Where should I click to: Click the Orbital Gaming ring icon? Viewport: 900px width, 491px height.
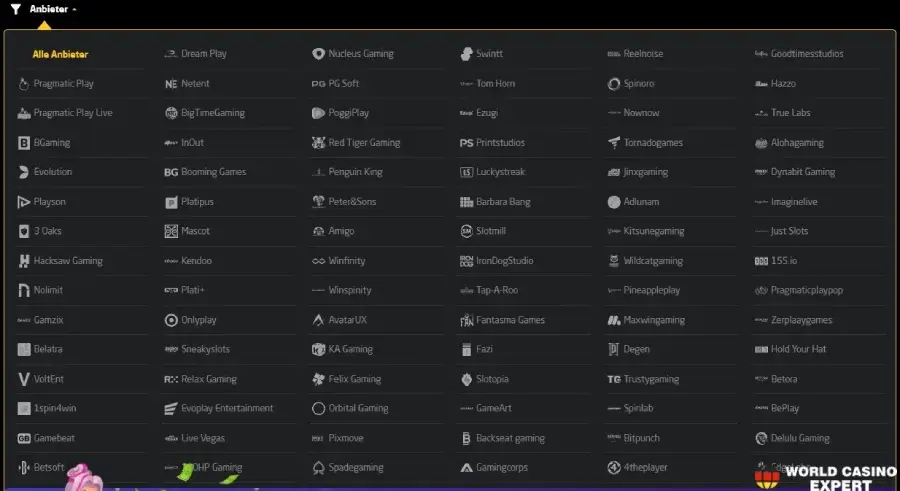pyautogui.click(x=319, y=408)
